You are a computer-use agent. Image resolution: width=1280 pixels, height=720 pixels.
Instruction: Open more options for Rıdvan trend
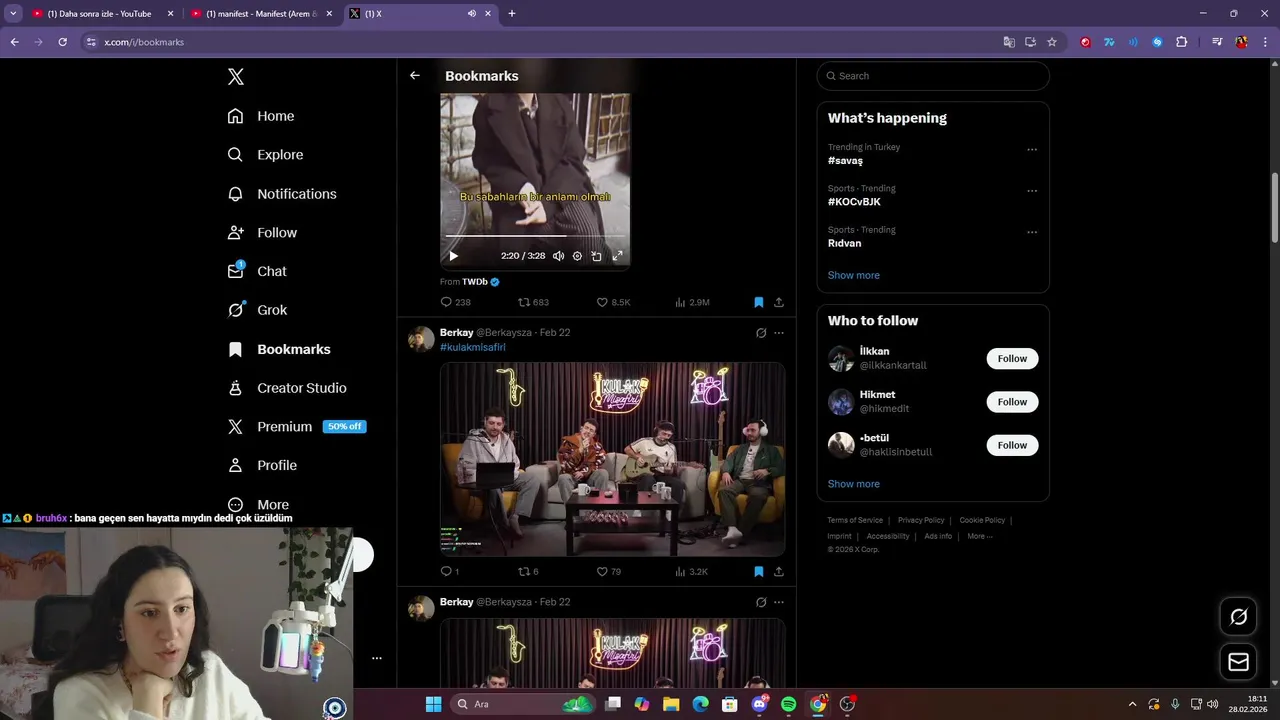pyautogui.click(x=1032, y=232)
